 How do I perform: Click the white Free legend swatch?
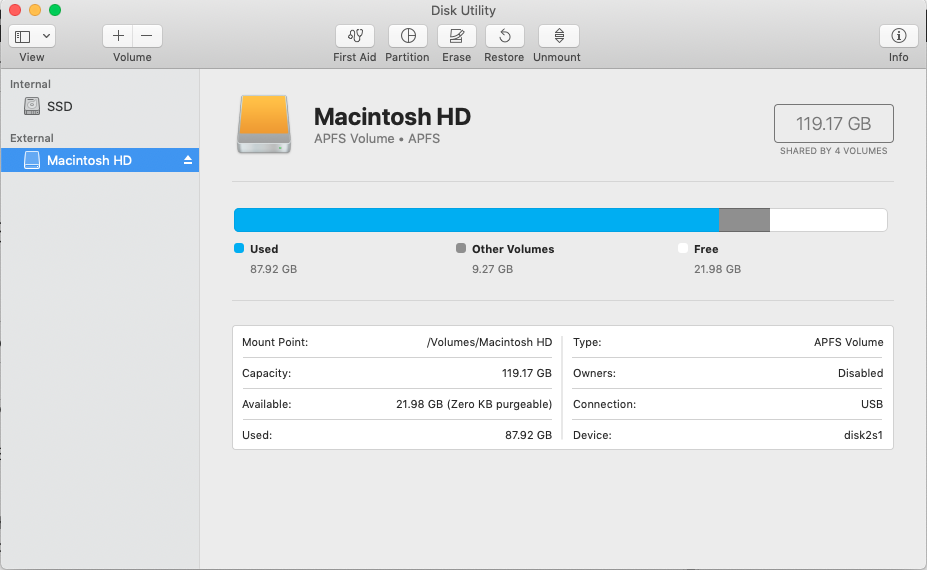tap(683, 248)
